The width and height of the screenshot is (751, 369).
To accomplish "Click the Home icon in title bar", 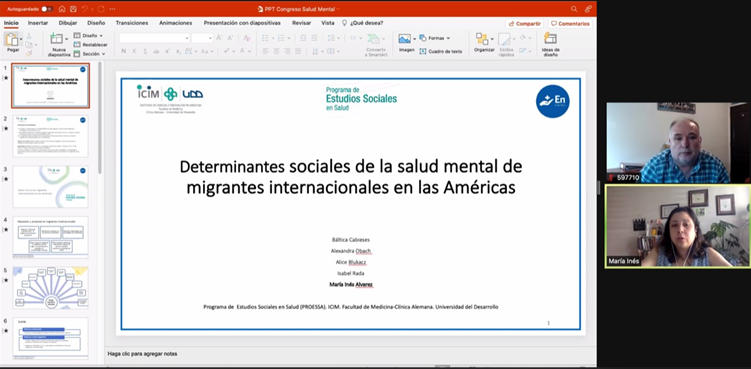I will [62, 9].
